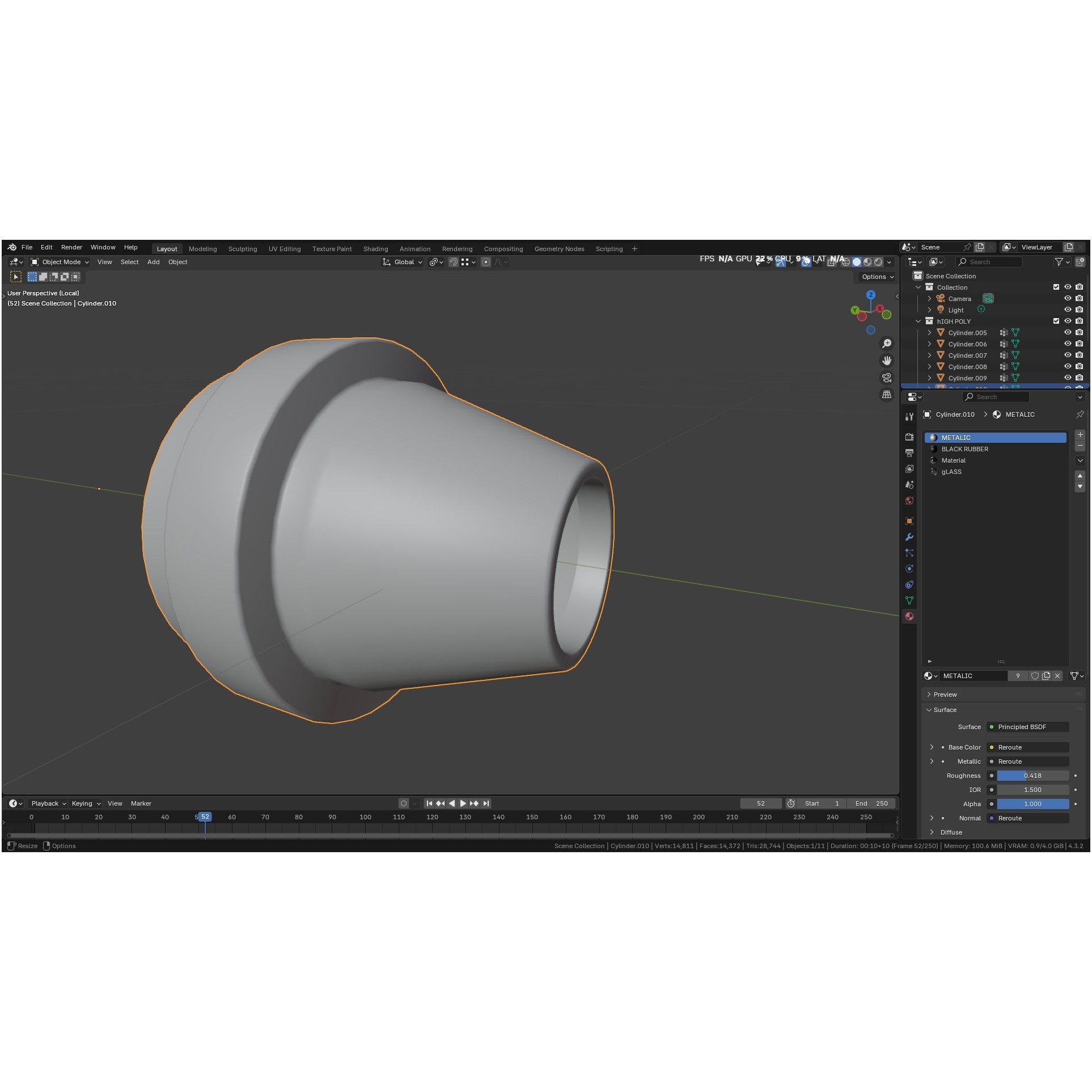Open the Render menu

(x=71, y=247)
